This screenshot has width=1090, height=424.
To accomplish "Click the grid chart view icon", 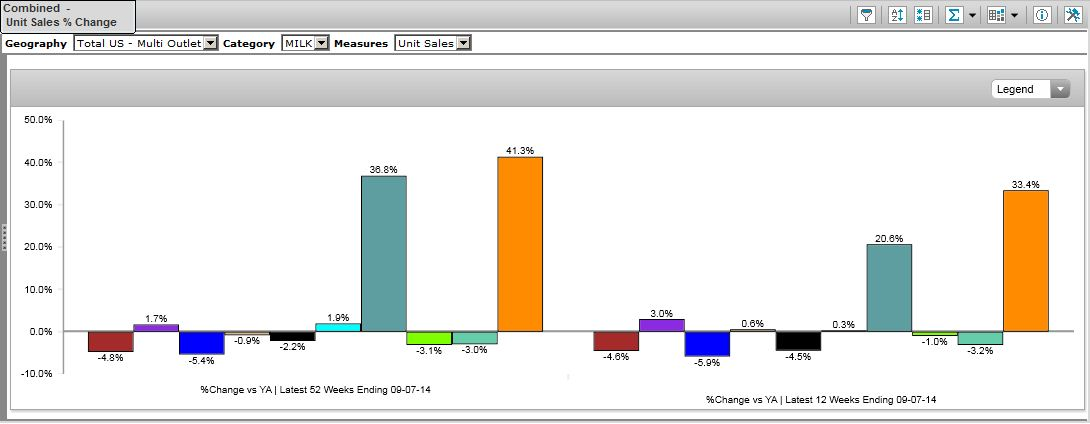I will coord(995,15).
